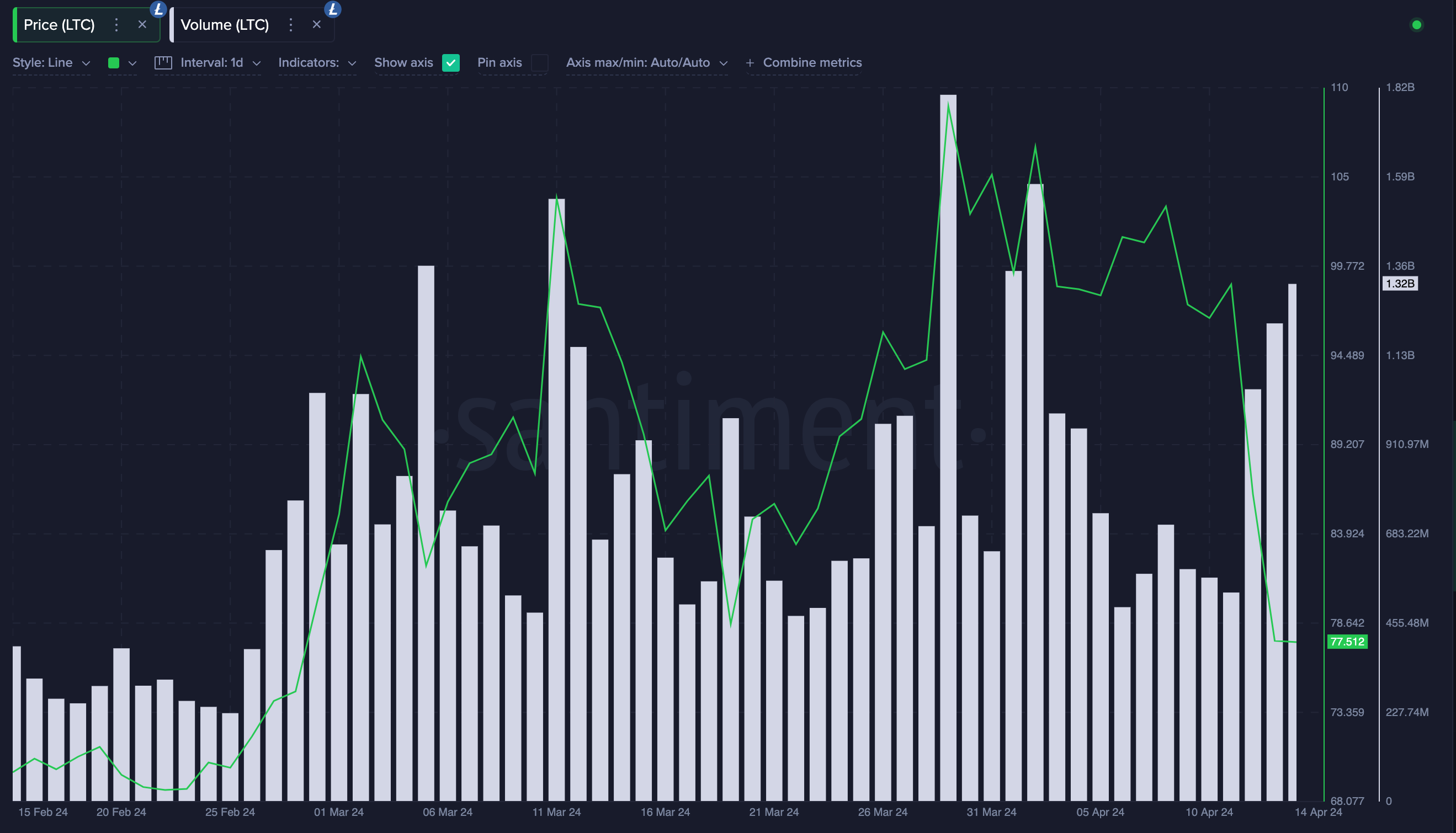1456x833 pixels.
Task: Enable the Pin axis checkbox
Action: 539,63
